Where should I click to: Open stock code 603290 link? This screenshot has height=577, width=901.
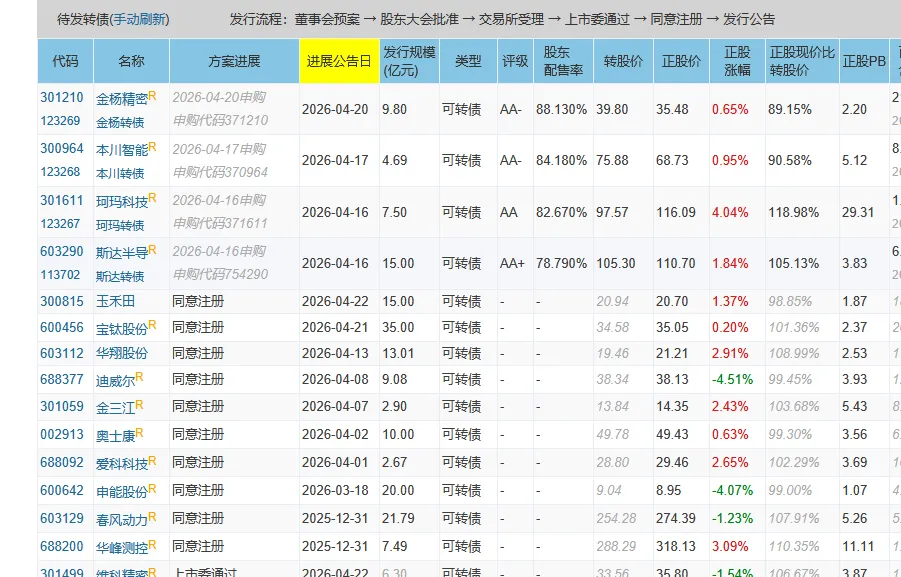61,252
